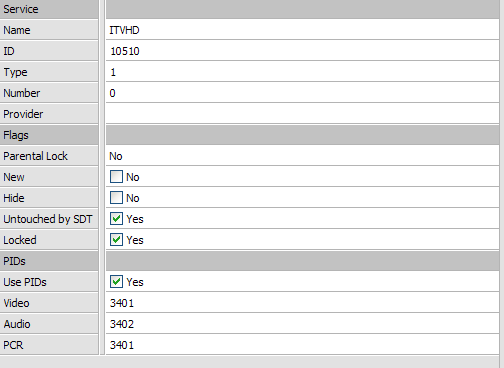Select the Untouched by SDT label
Viewport: 504px width, 368px height.
48,219
